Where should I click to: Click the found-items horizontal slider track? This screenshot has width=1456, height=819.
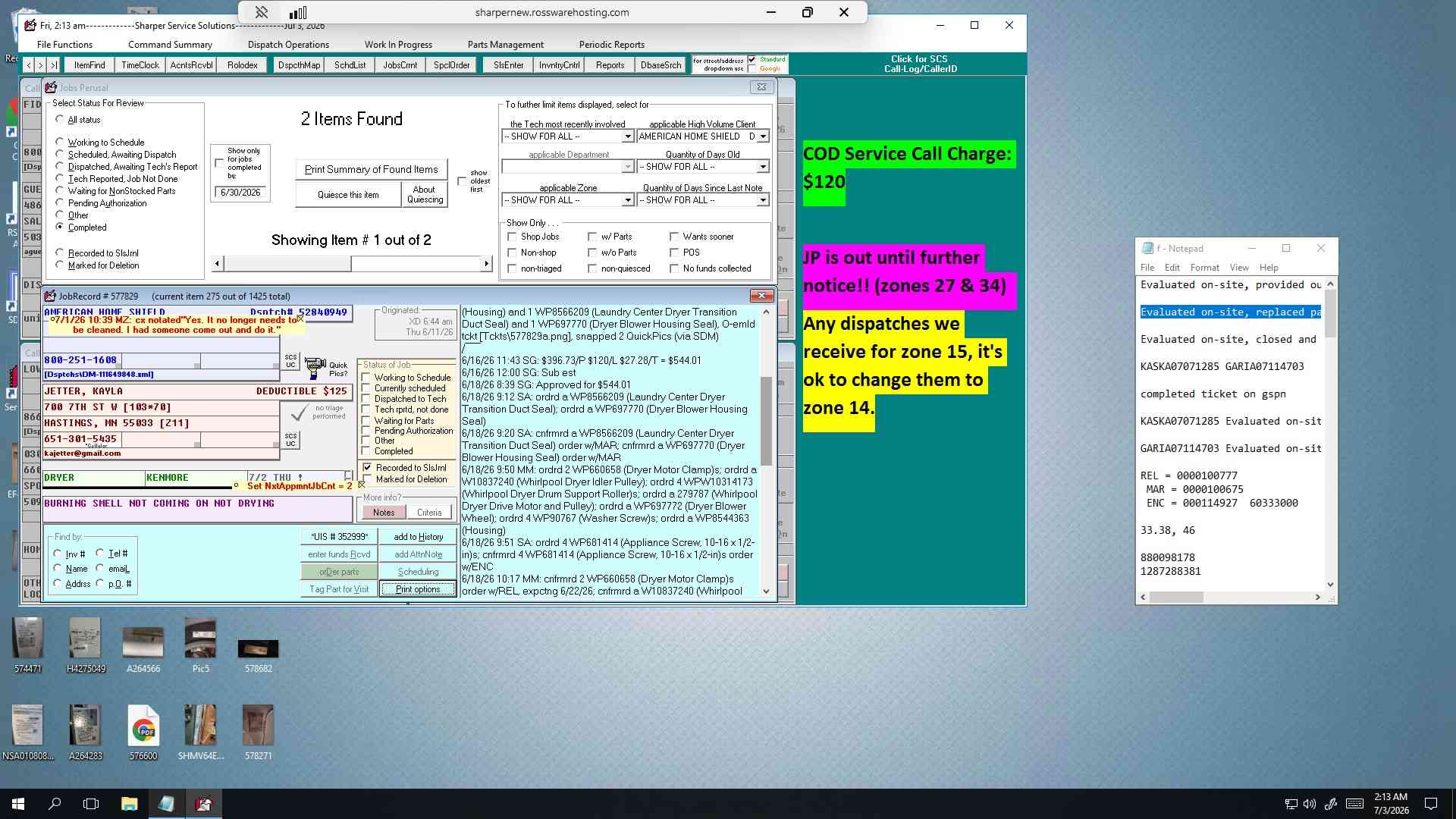click(351, 263)
